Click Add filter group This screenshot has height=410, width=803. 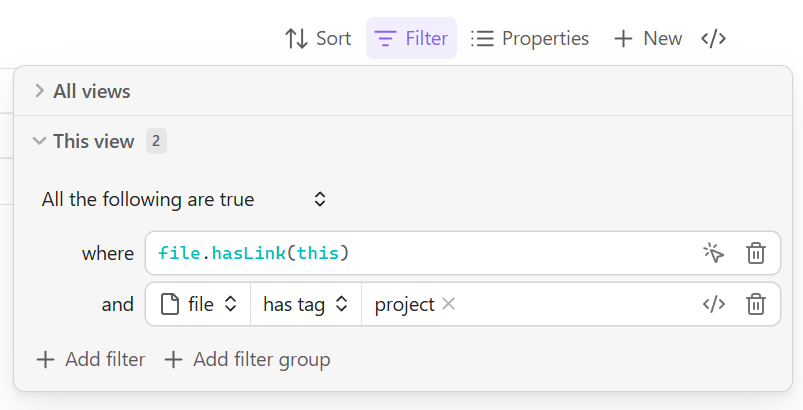click(247, 359)
